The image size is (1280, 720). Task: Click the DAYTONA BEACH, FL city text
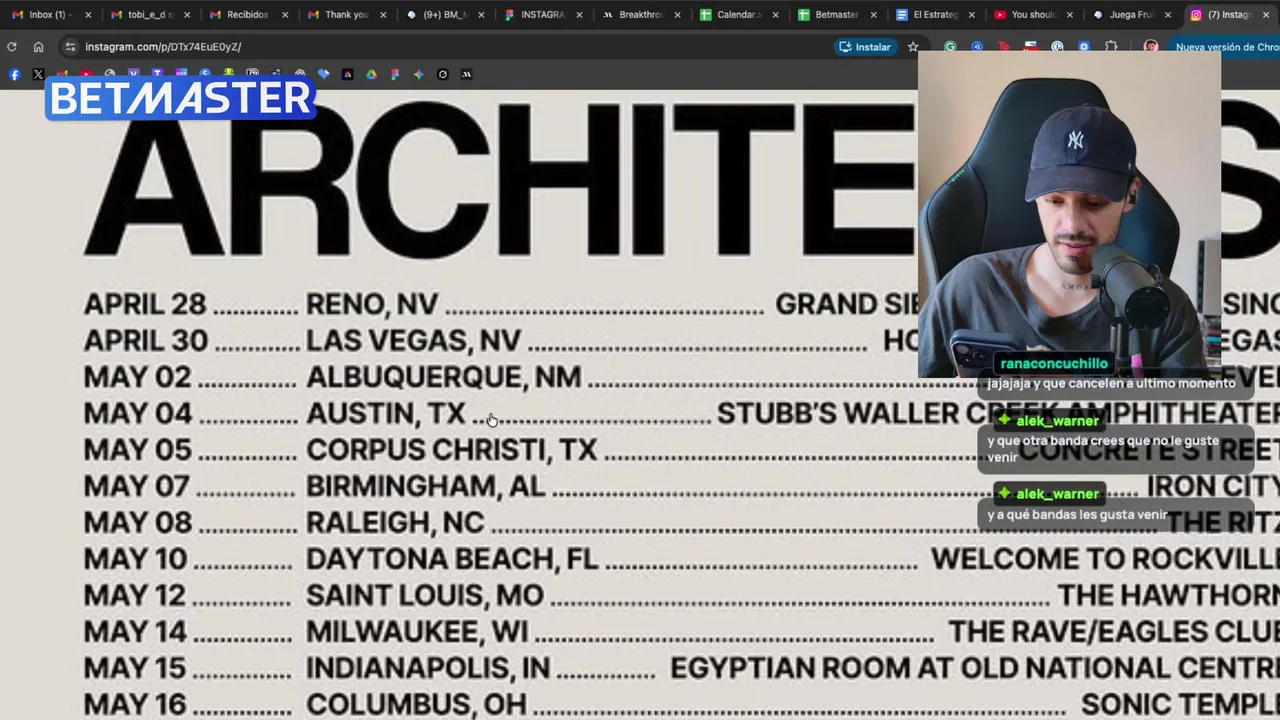click(452, 558)
